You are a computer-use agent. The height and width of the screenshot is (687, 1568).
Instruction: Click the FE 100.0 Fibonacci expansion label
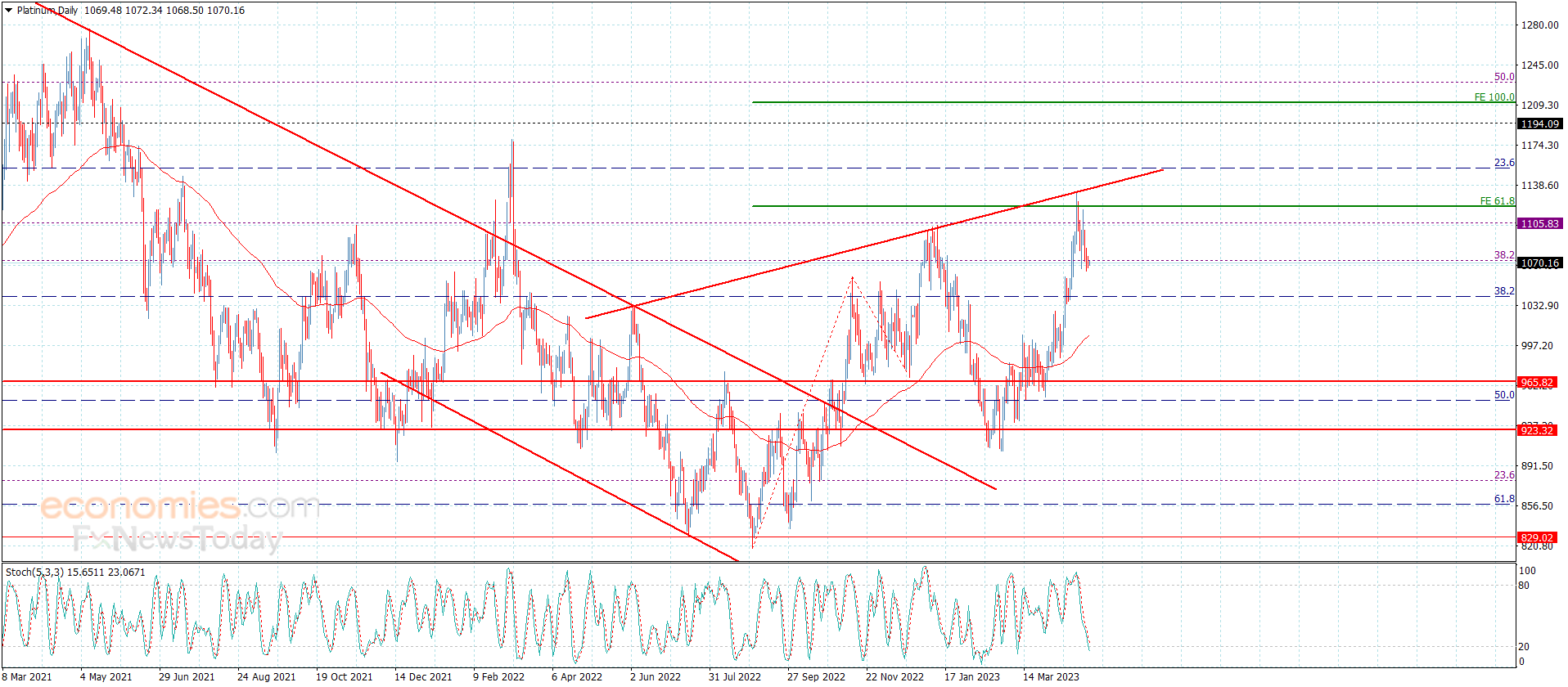1494,97
